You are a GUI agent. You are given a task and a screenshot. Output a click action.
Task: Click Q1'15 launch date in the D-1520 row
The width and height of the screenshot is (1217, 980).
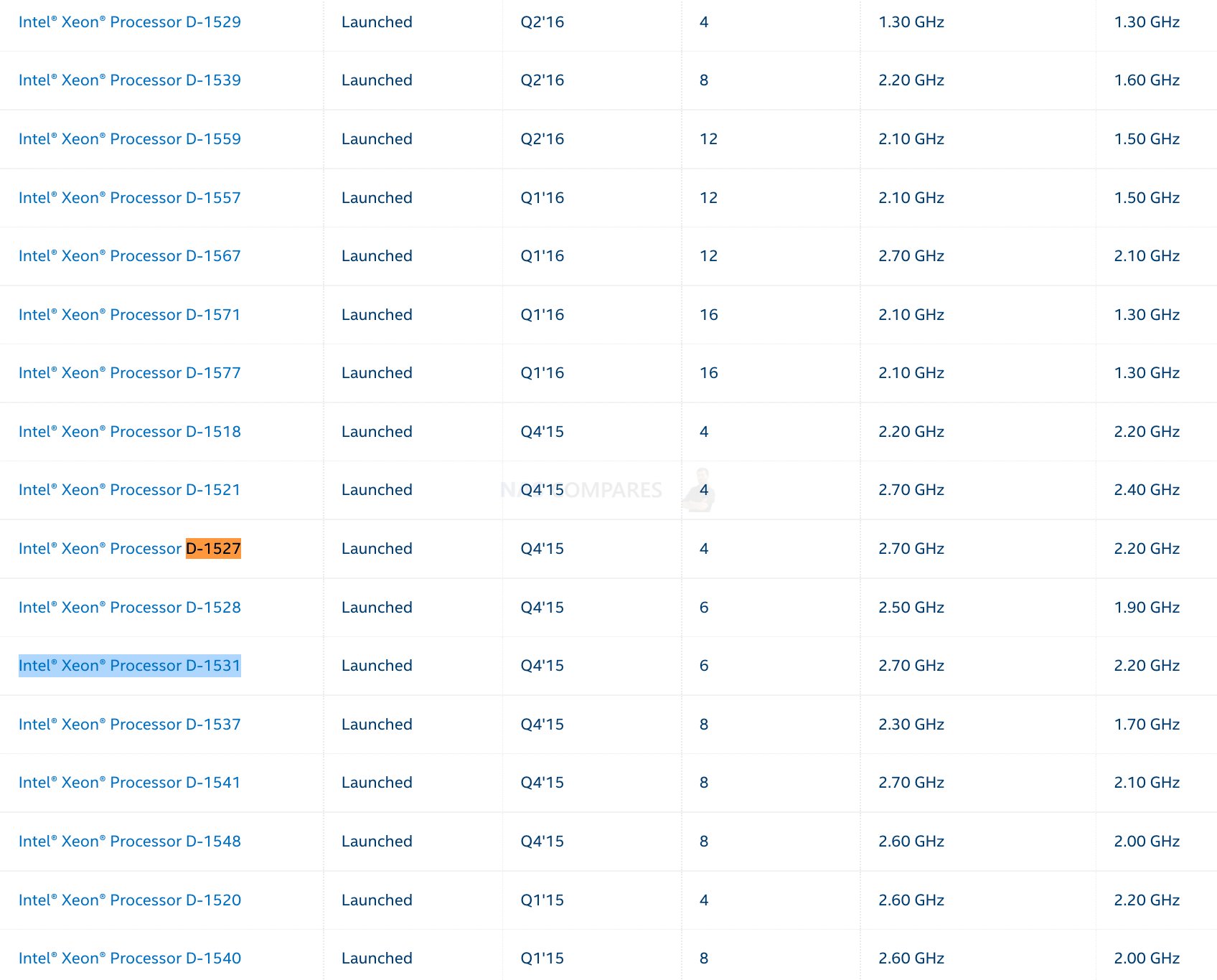pyautogui.click(x=542, y=900)
